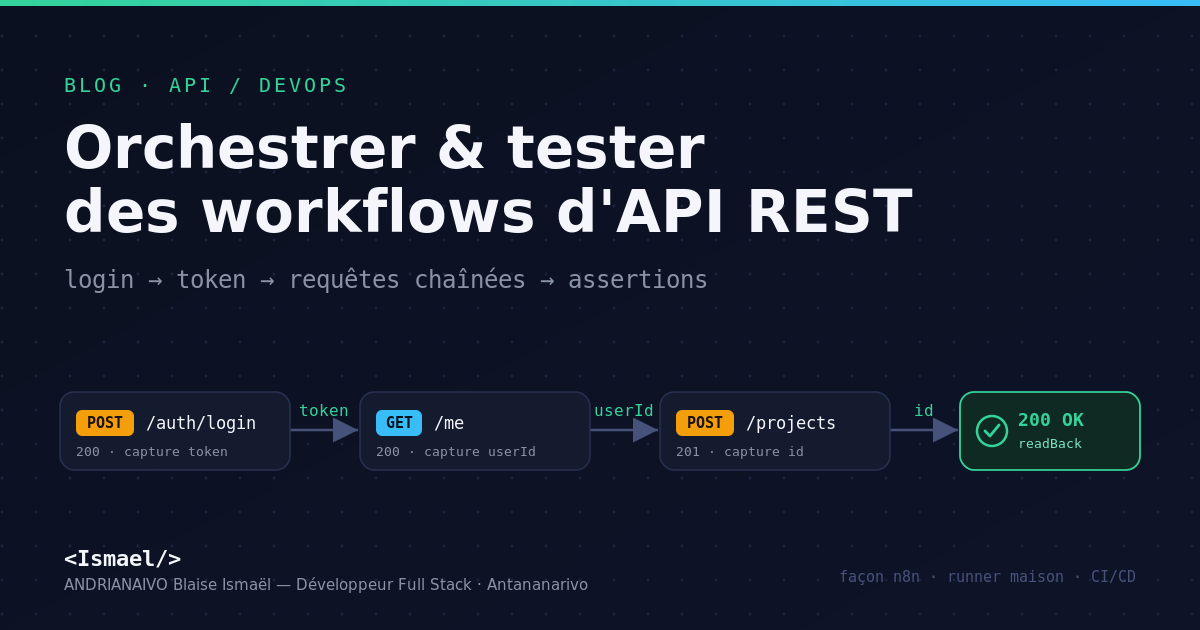This screenshot has width=1200, height=630.
Task: Click the arrow labeled userId
Action: pyautogui.click(x=624, y=430)
